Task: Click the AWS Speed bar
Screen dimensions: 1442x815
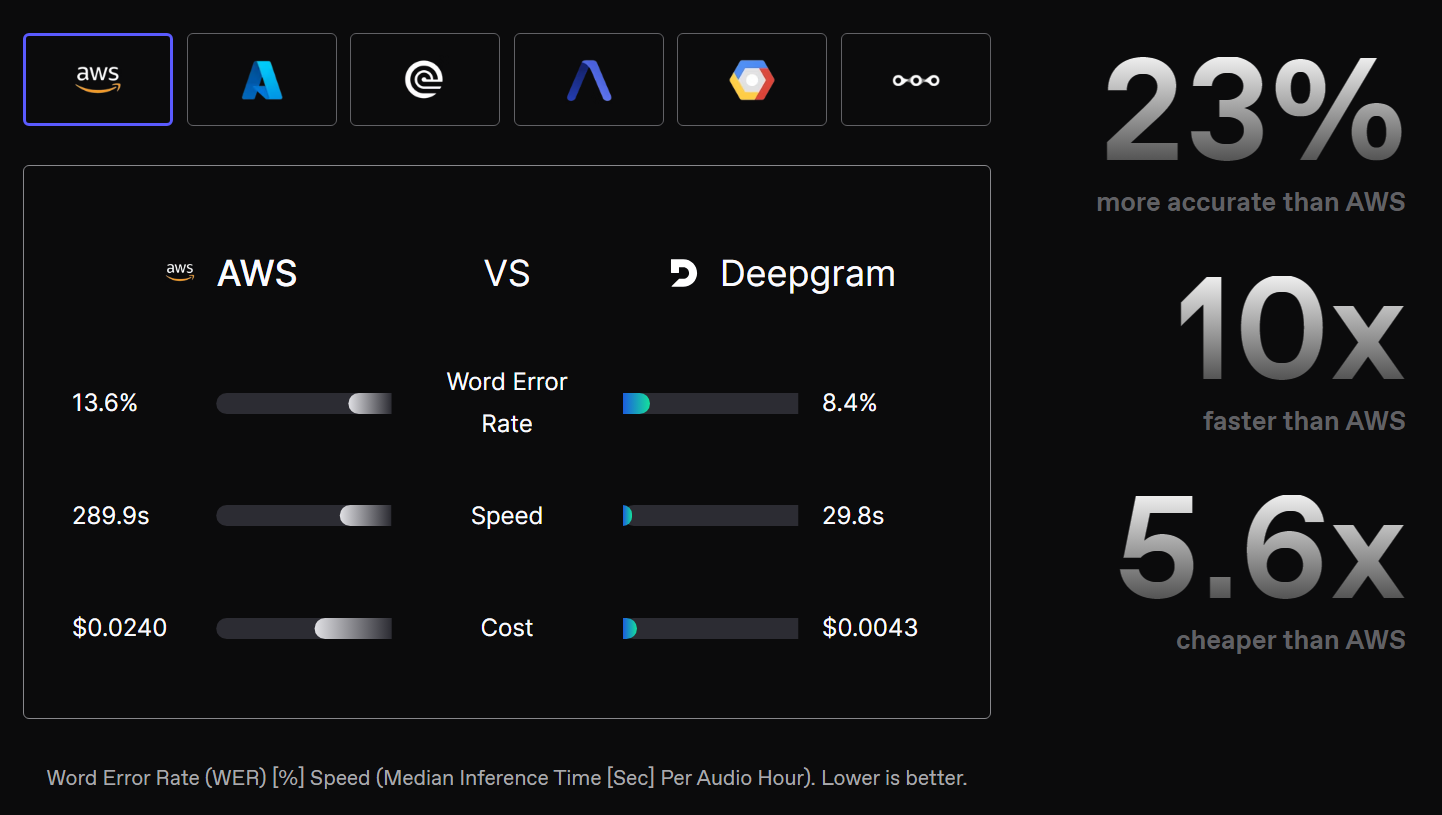Action: [x=304, y=515]
